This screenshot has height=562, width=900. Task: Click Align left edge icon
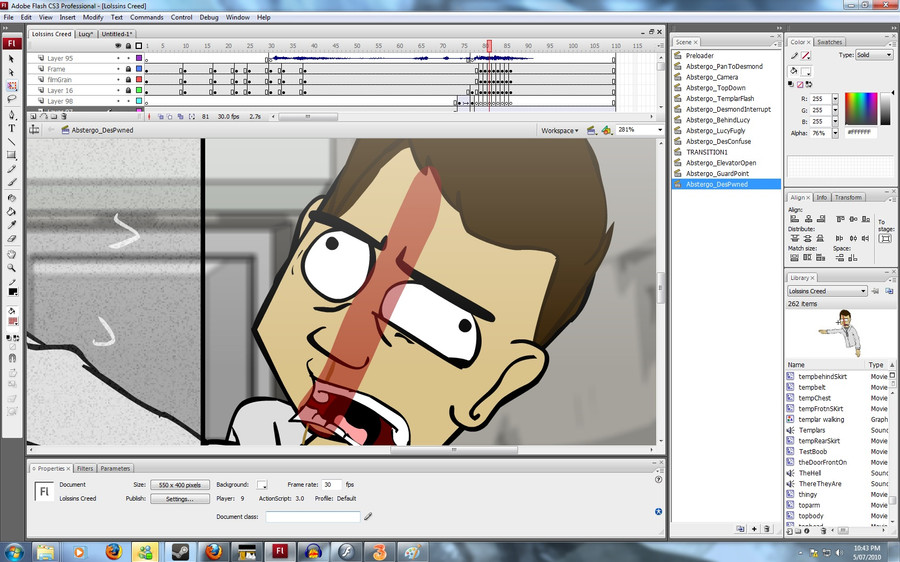pyautogui.click(x=794, y=219)
